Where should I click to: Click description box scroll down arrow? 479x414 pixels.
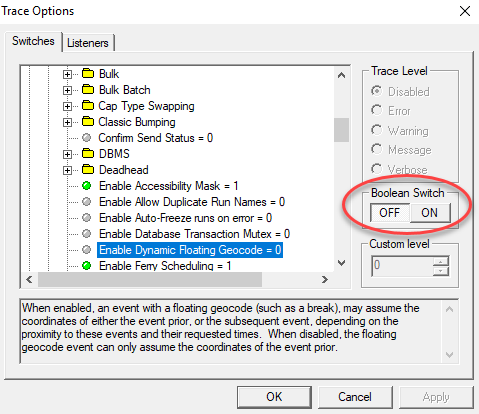(x=449, y=355)
